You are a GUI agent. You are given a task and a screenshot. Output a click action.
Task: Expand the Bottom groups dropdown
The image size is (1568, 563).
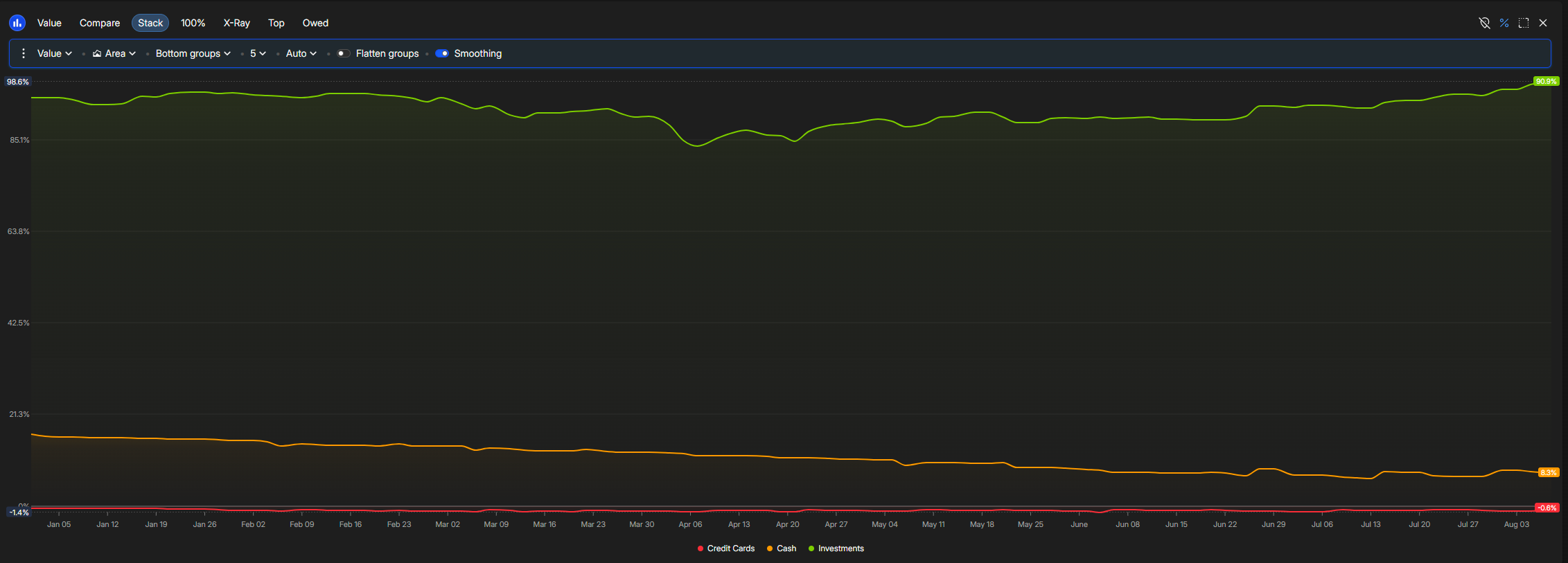point(193,53)
